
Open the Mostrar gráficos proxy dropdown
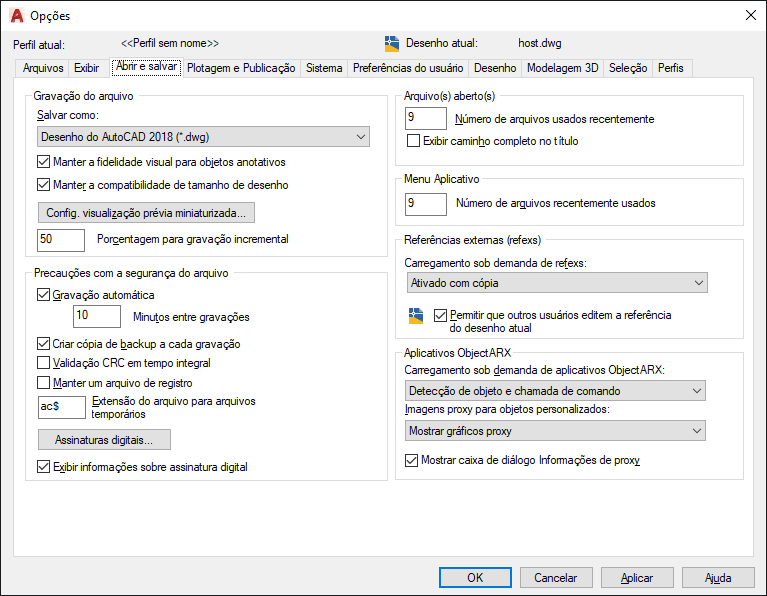pos(555,431)
